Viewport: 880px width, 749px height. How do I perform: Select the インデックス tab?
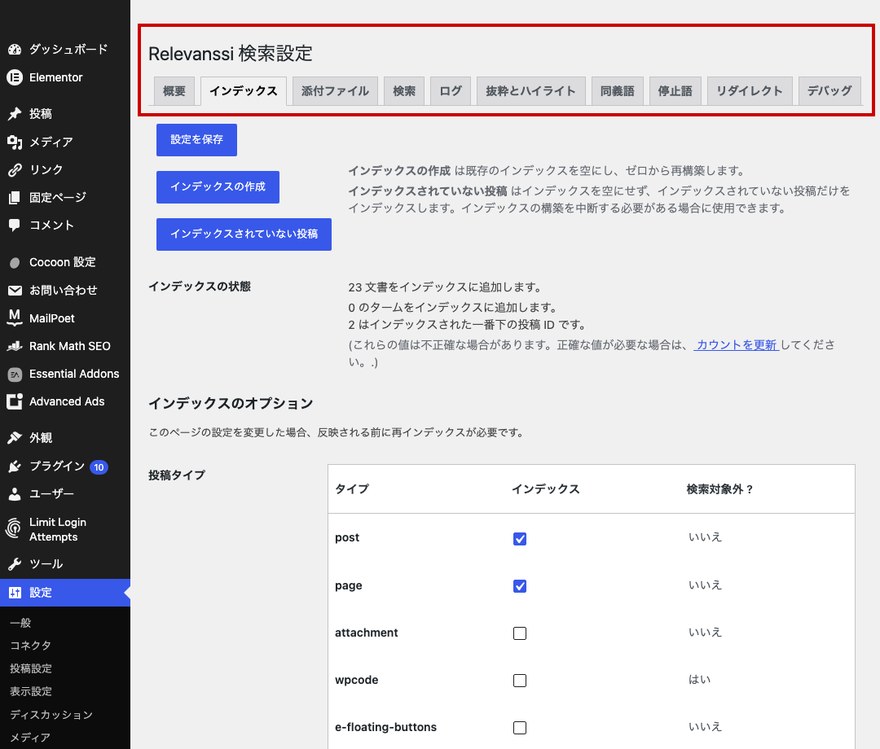pyautogui.click(x=244, y=91)
